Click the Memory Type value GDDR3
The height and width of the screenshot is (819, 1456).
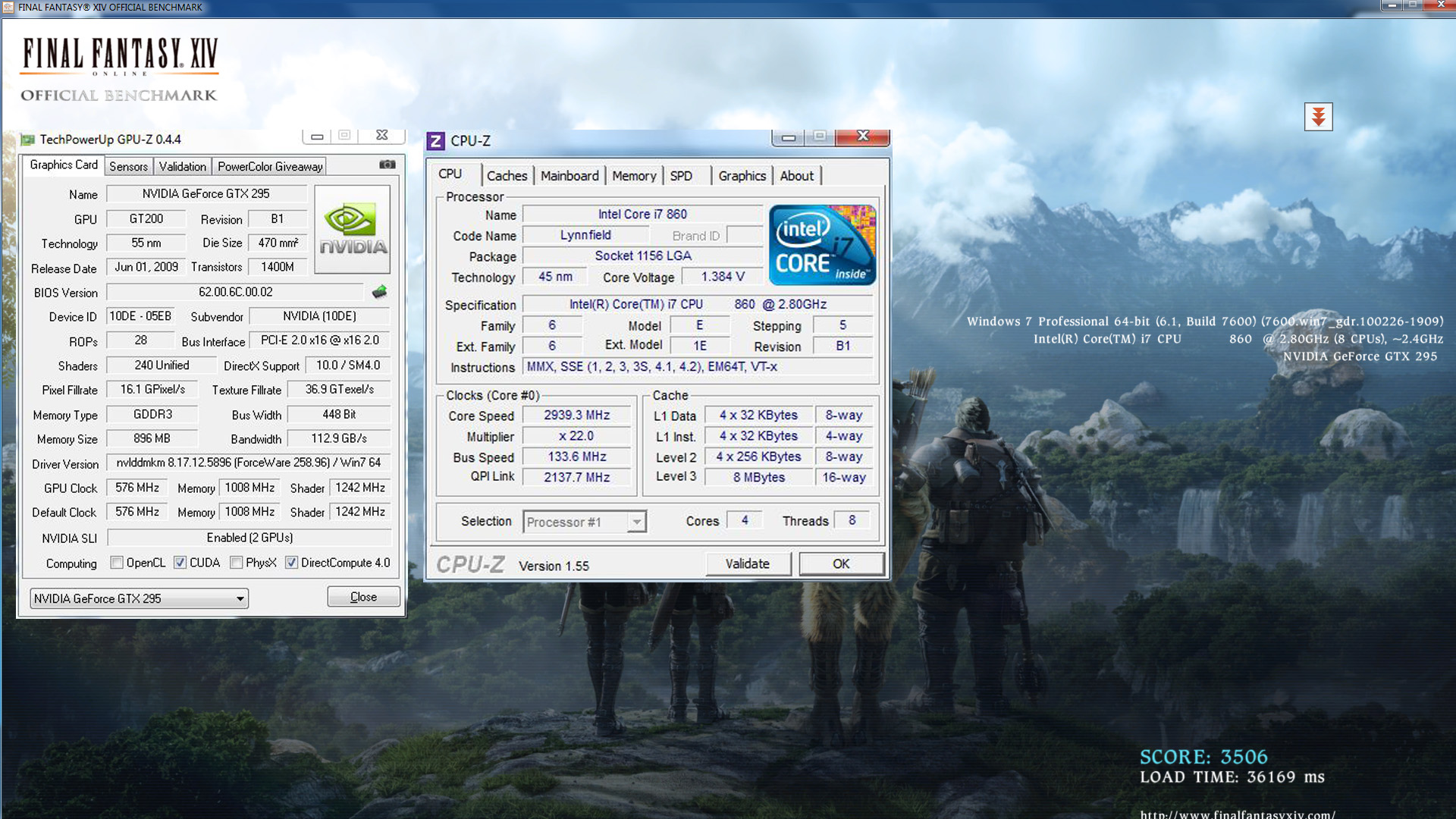click(x=152, y=415)
